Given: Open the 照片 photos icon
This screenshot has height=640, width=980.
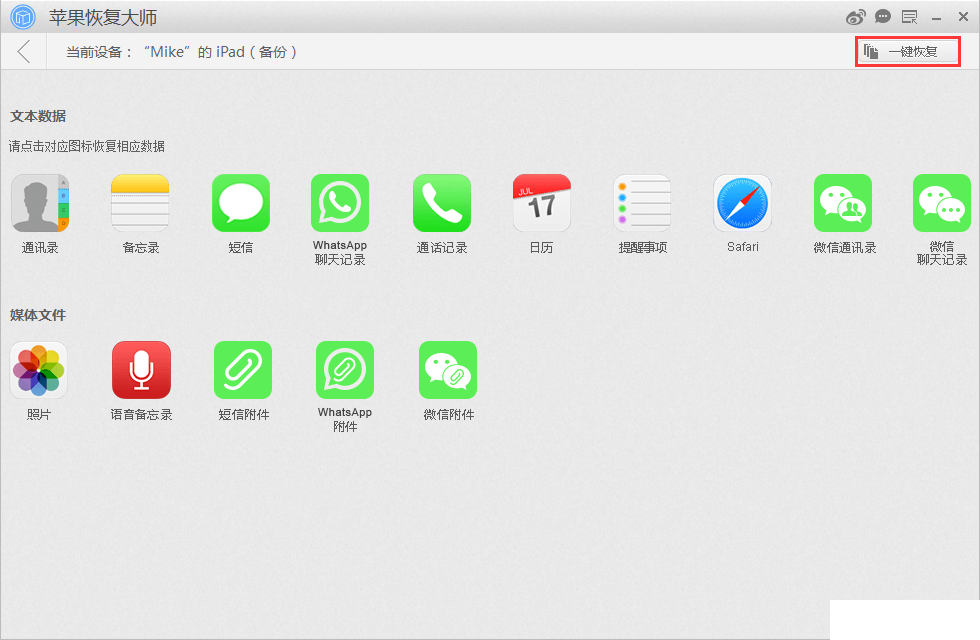Looking at the screenshot, I should click(x=39, y=370).
